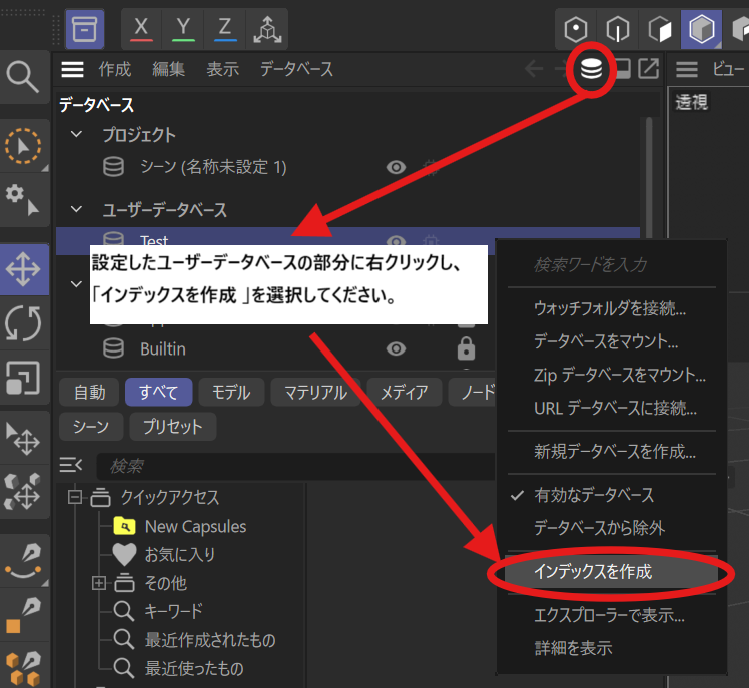Toggle the X axis lock

pos(141,29)
